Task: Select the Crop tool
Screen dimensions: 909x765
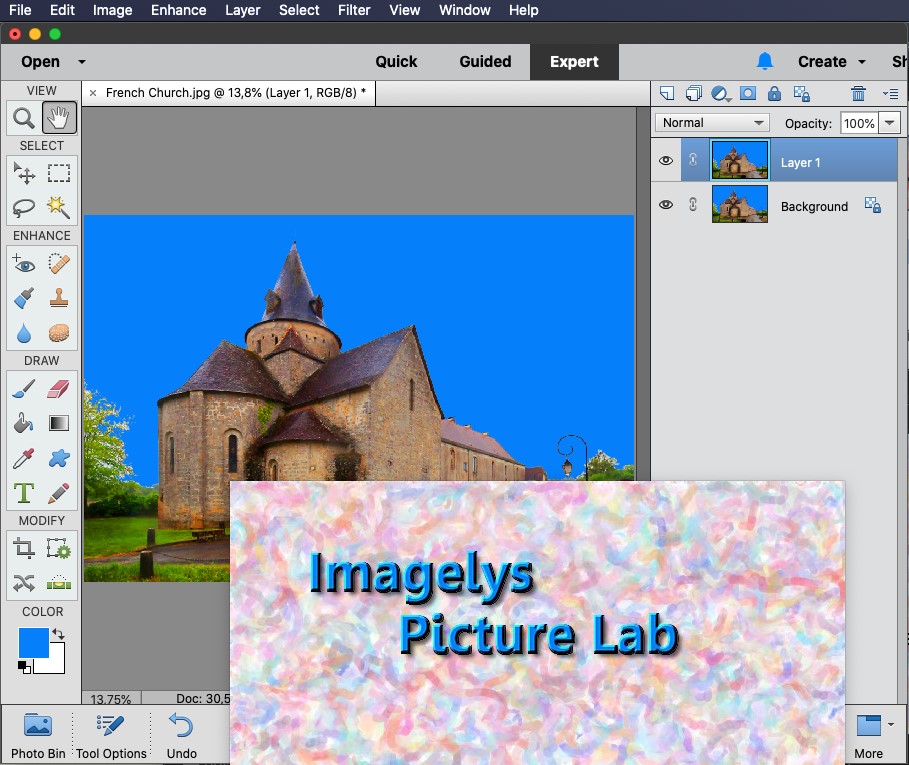Action: point(24,548)
